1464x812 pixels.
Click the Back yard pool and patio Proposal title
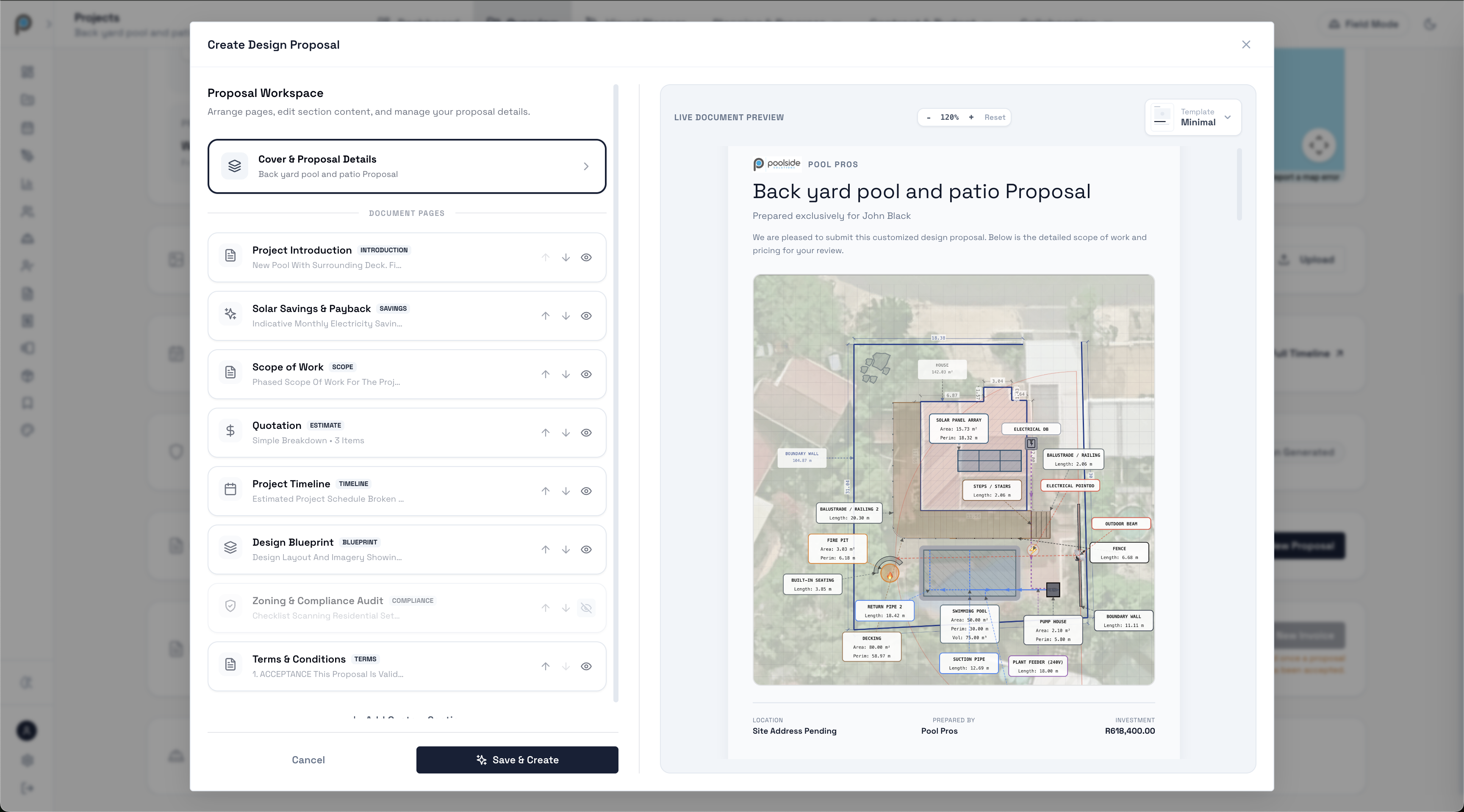point(921,192)
